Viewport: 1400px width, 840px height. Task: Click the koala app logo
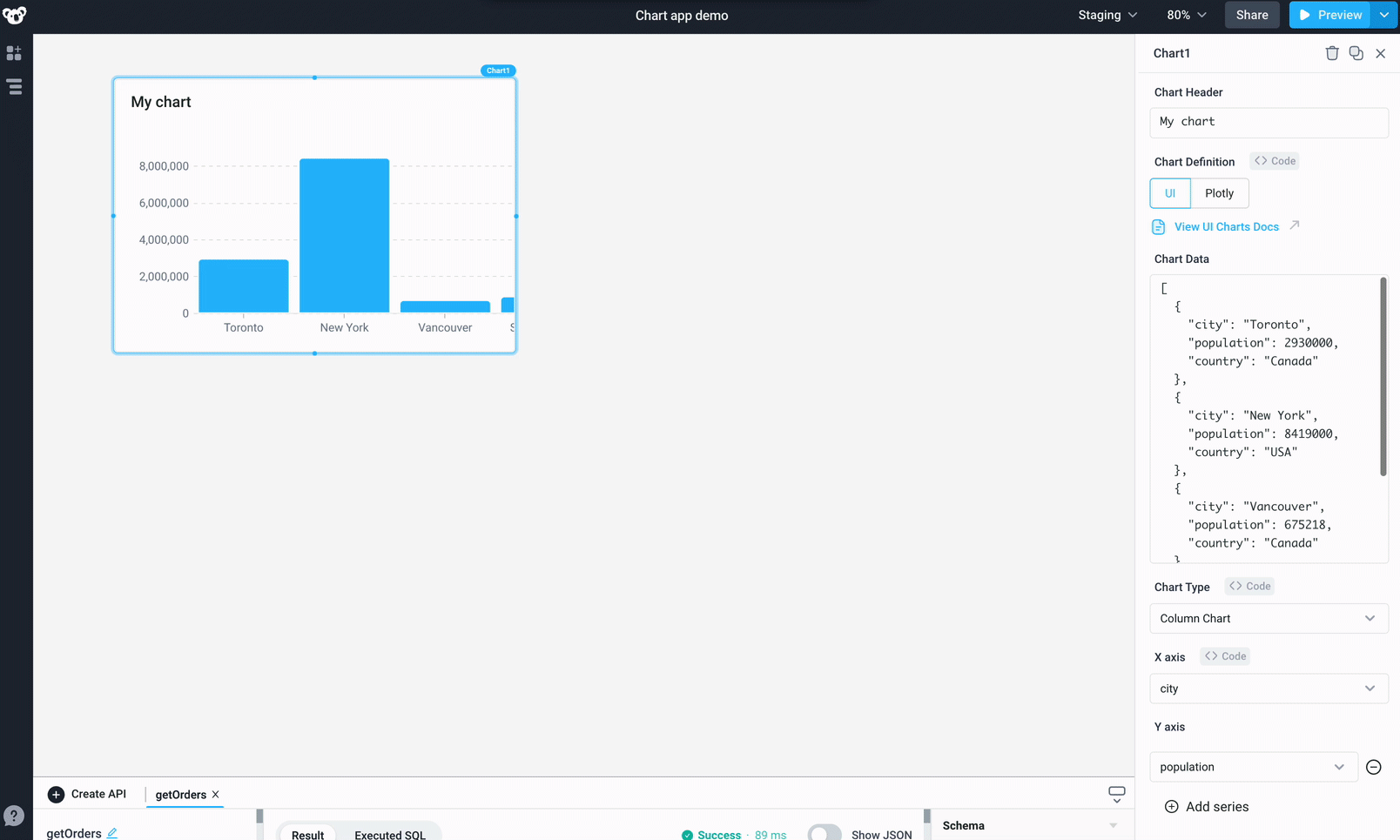[x=14, y=15]
